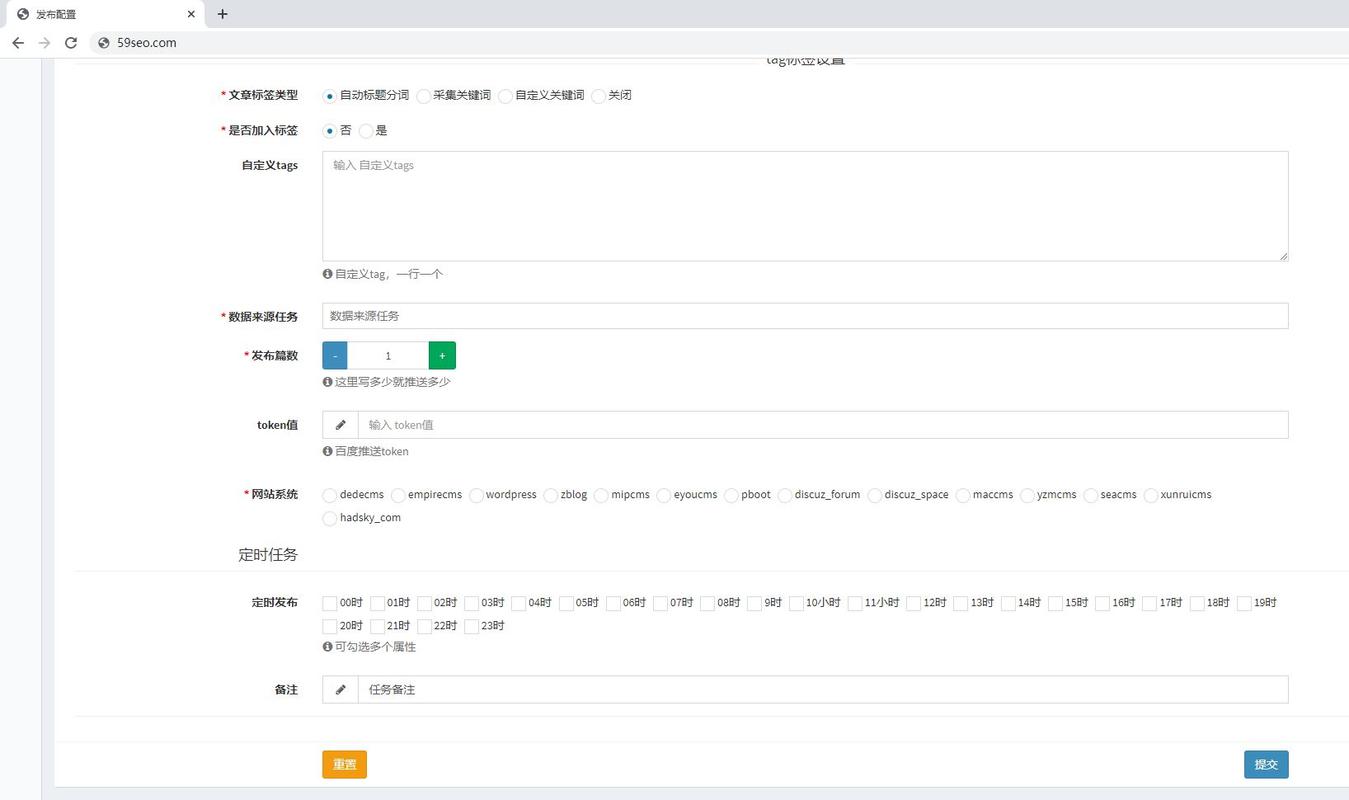Viewport: 1349px width, 800px height.
Task: Click info icon next to 自定义tag，一行一个 hint
Action: 326,273
